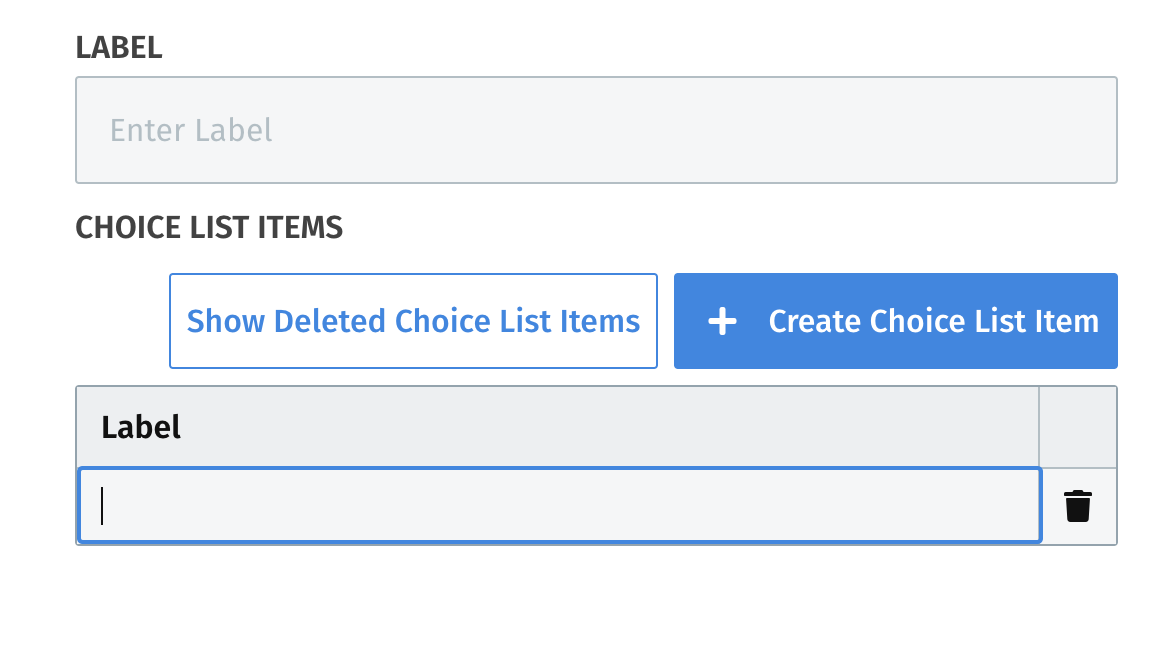1154x670 pixels.
Task: Click the 'Enter Label' placeholder text
Action: pyautogui.click(x=191, y=130)
